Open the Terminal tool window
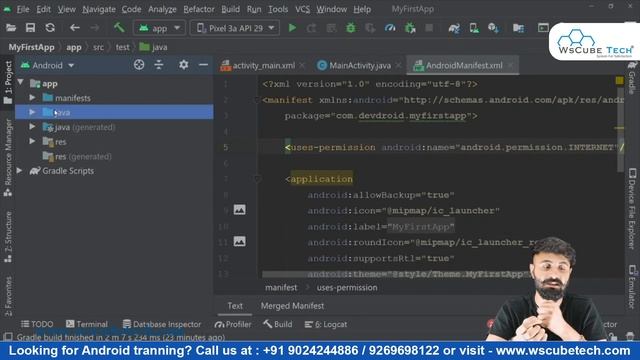The image size is (640, 360). tap(87, 324)
